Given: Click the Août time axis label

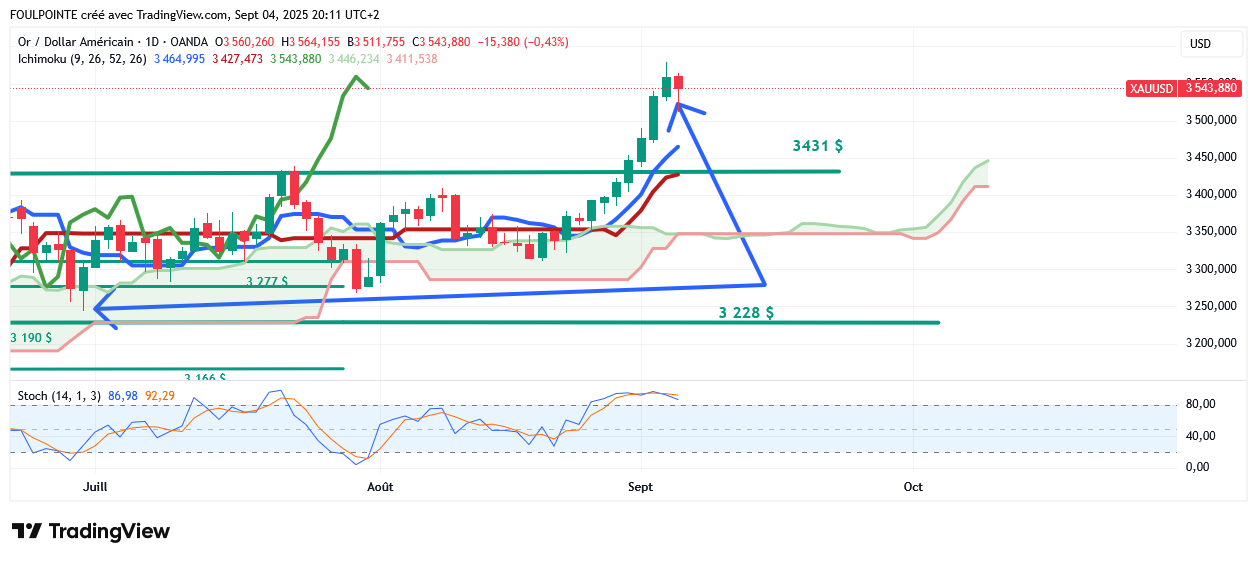Looking at the screenshot, I should [x=380, y=487].
